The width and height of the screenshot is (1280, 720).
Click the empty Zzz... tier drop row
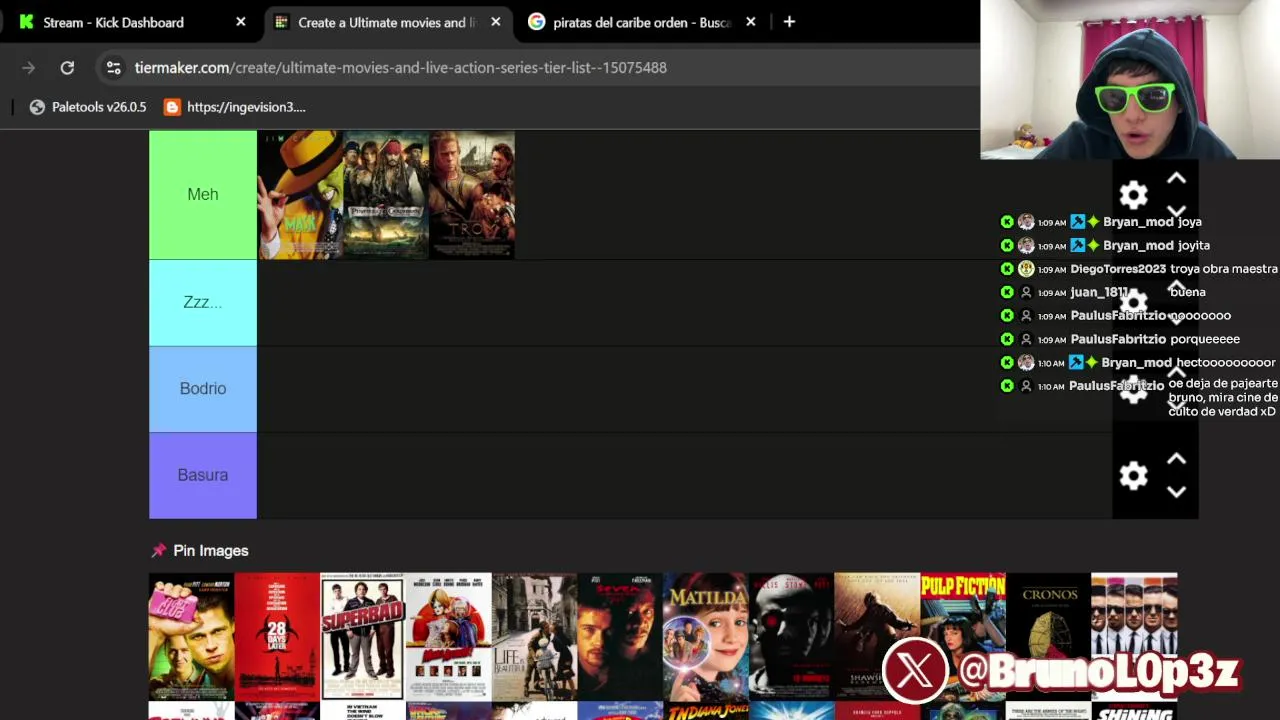pyautogui.click(x=684, y=303)
